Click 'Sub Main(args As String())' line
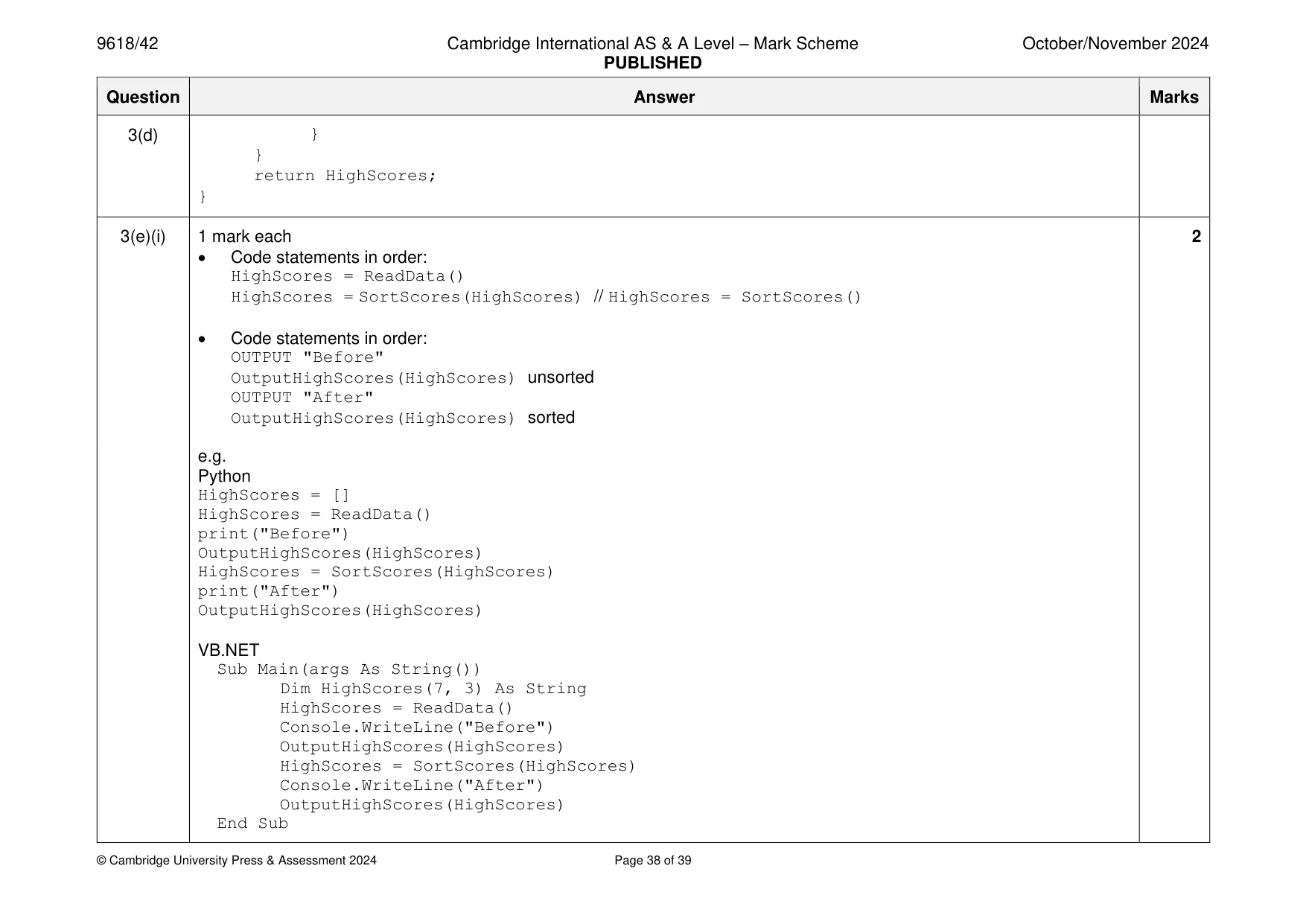Viewport: 1306px width, 924px height. (x=348, y=669)
